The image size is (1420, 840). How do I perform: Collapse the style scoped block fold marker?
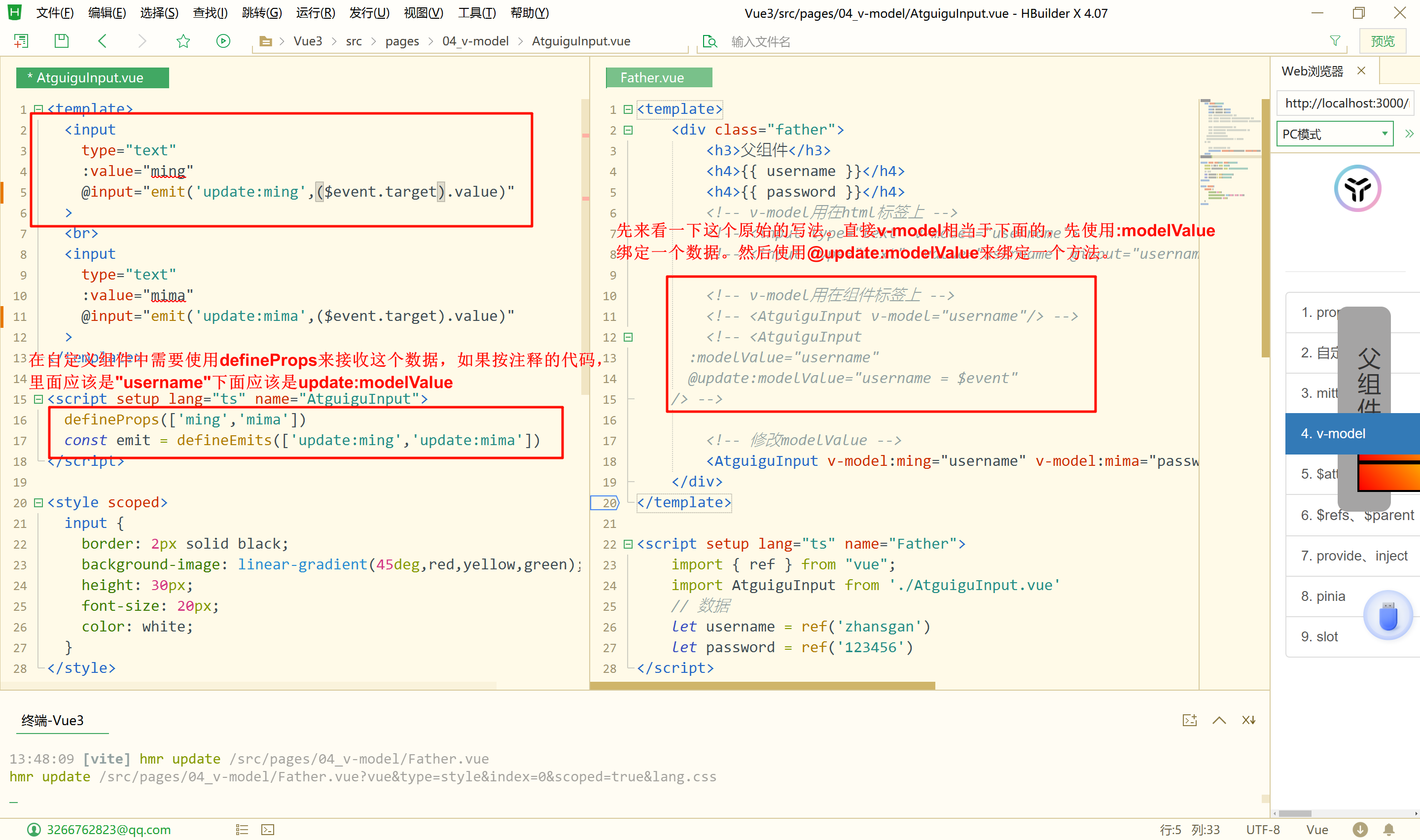click(x=38, y=502)
